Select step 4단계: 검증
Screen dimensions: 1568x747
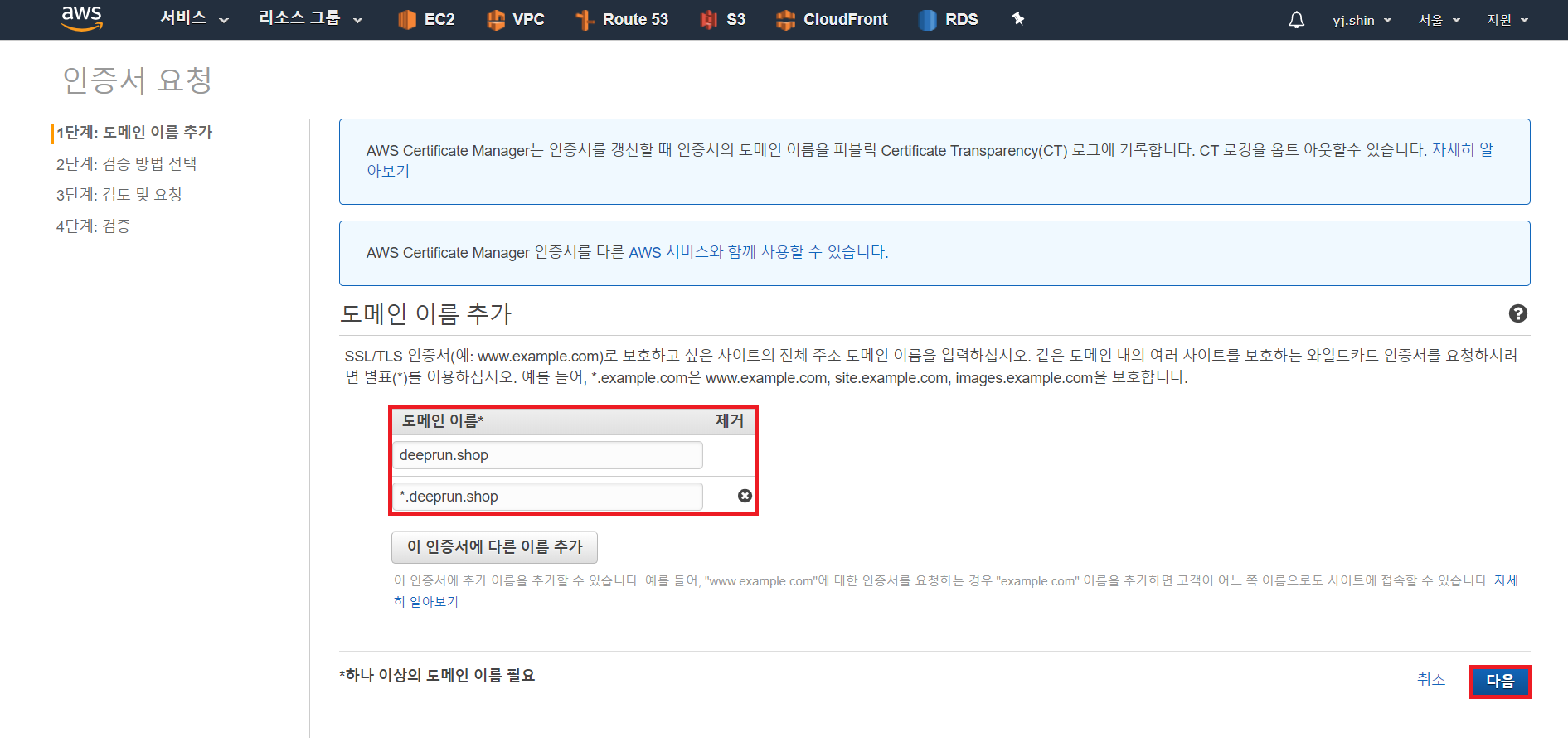[x=93, y=226]
